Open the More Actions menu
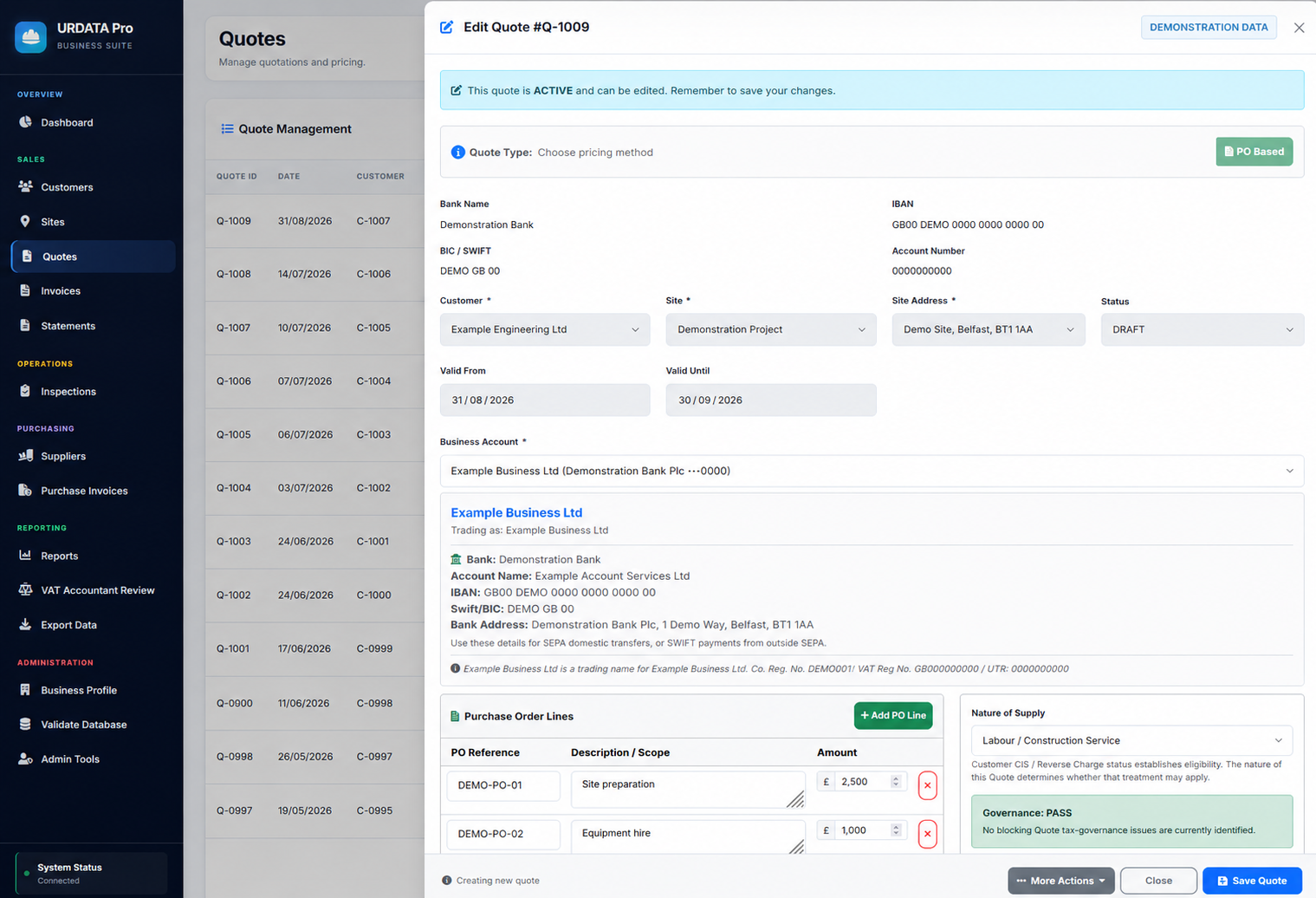 (1060, 881)
